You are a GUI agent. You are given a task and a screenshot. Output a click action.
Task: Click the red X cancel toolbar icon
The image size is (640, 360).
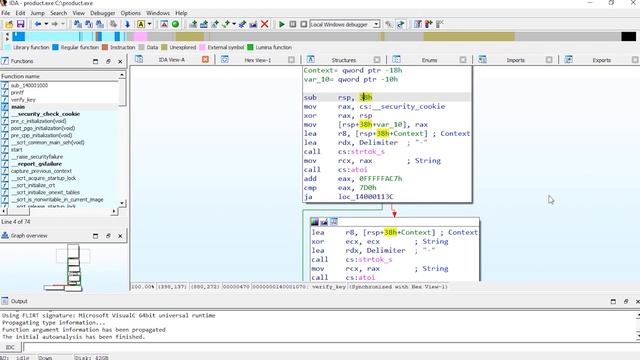264,24
